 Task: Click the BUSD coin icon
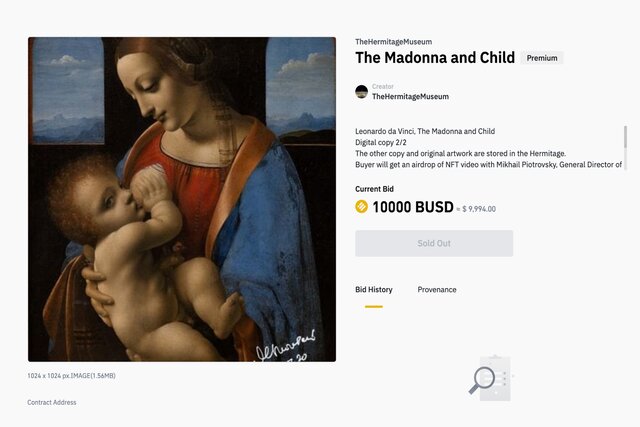pyautogui.click(x=362, y=207)
